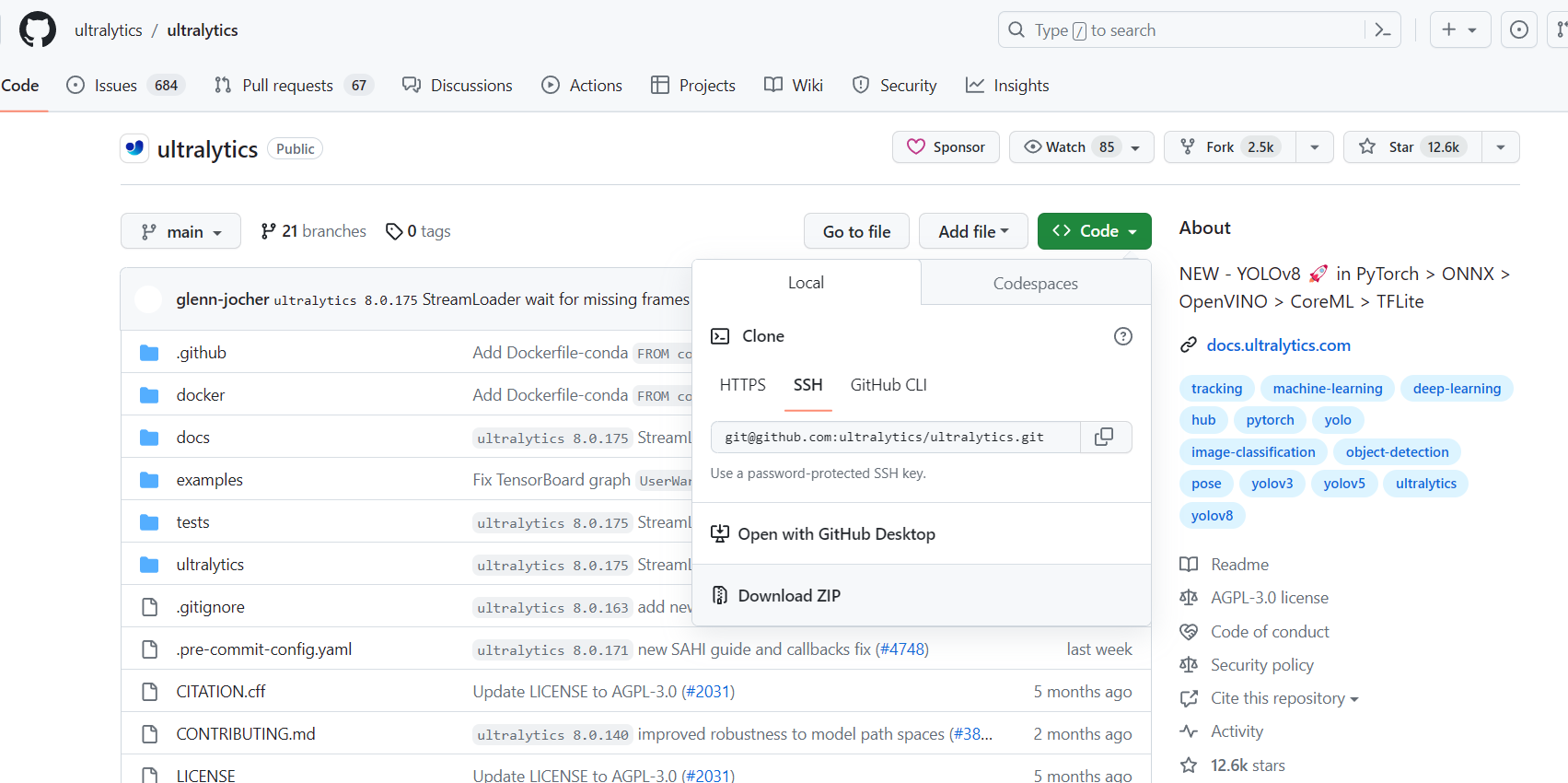Sponsor the ultralytics project
1568x783 pixels.
(x=946, y=147)
